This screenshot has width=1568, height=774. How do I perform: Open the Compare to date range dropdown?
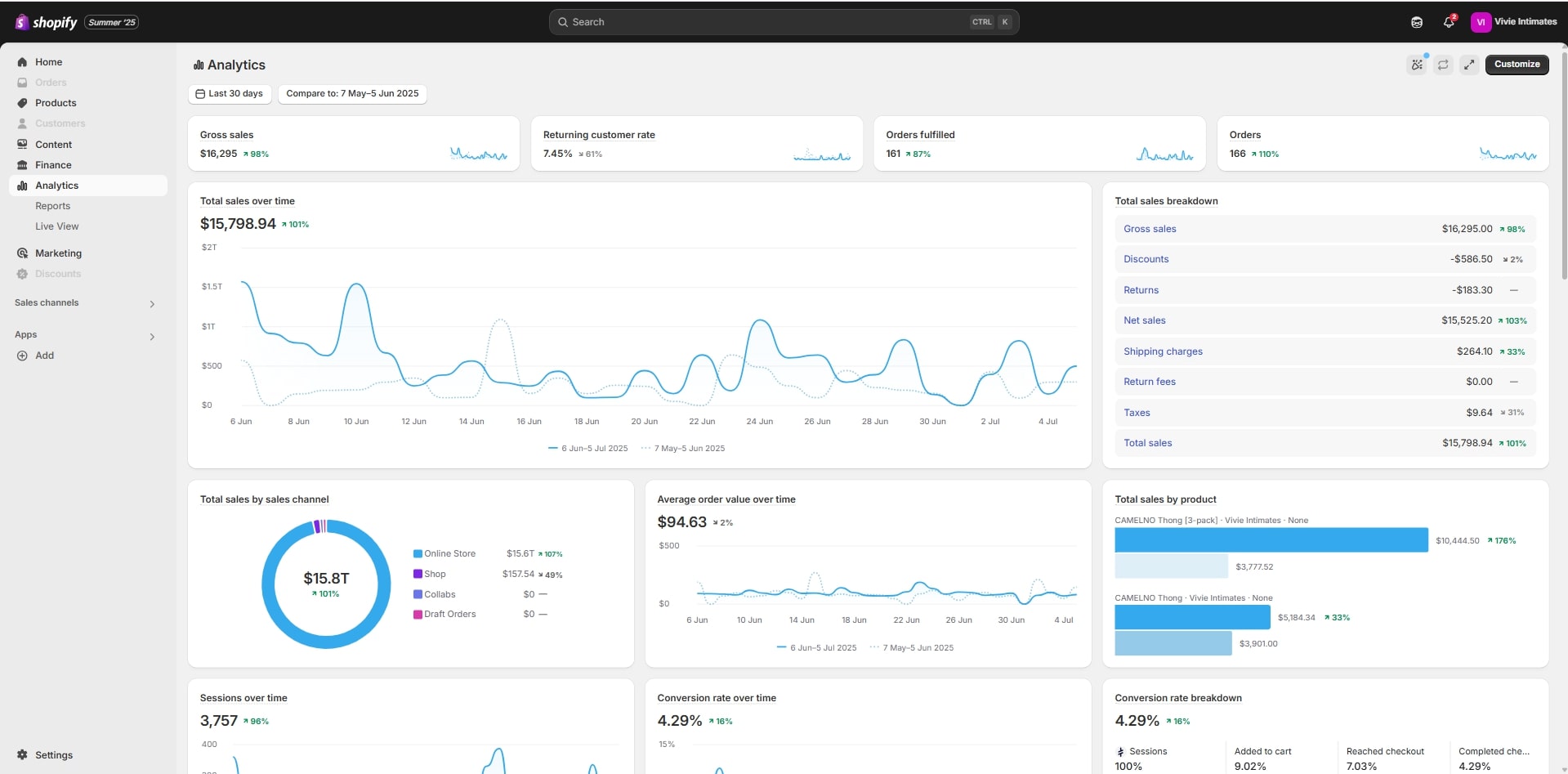coord(352,94)
